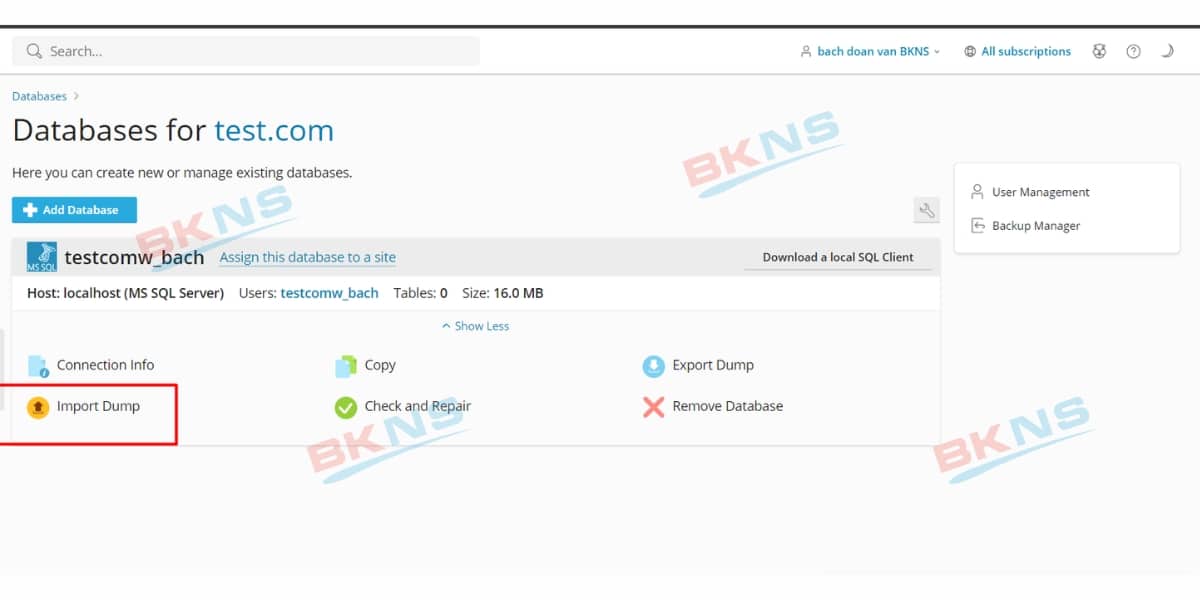Open Backup Manager in the side panel
Image resolution: width=1200 pixels, height=600 pixels.
click(x=1035, y=226)
